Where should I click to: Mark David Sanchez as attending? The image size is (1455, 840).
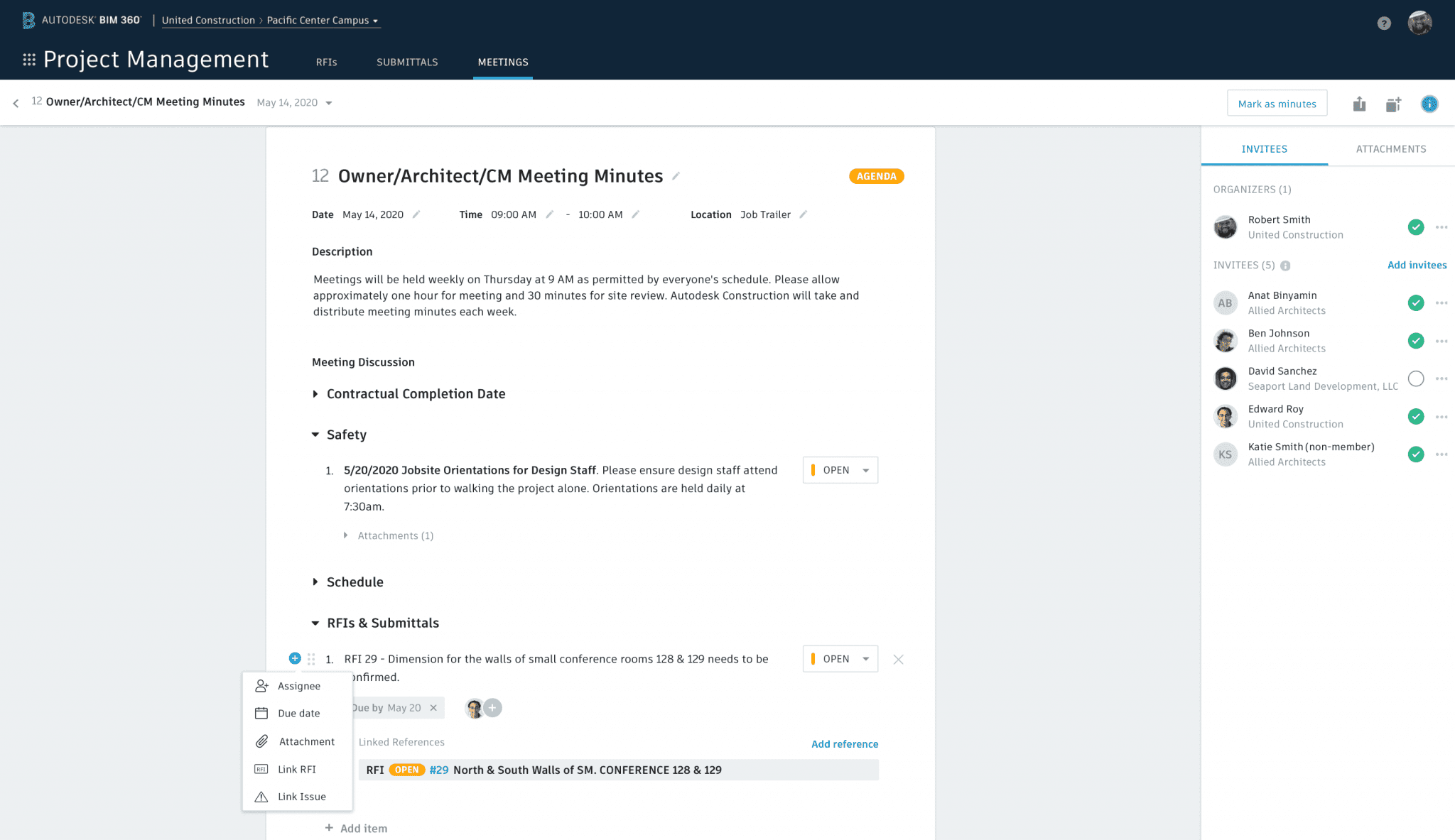[x=1416, y=378]
